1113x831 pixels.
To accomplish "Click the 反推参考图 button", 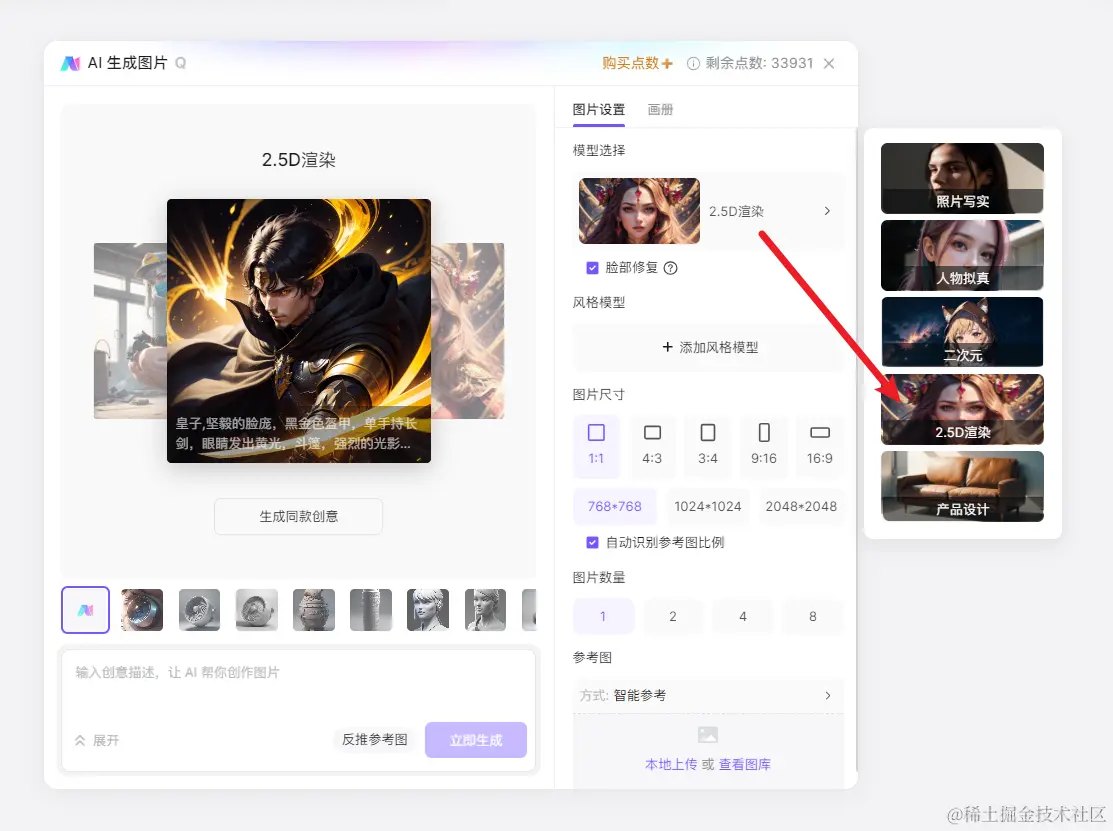I will (375, 739).
